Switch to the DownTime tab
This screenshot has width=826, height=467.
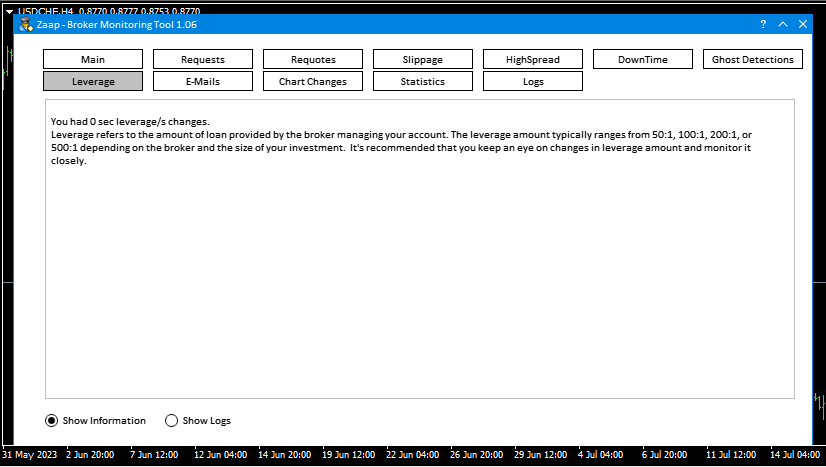(x=643, y=59)
